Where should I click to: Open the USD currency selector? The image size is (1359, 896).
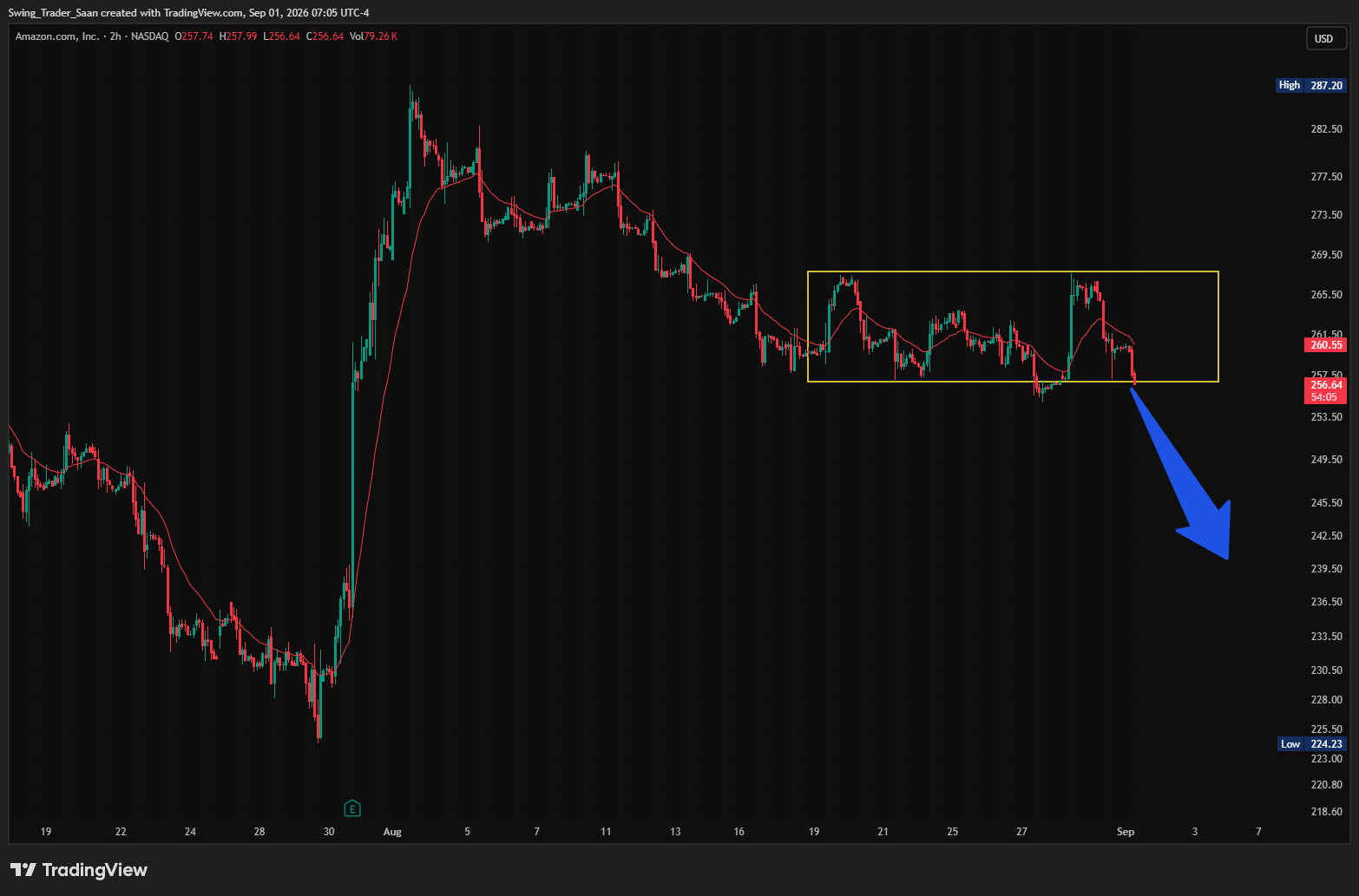click(1323, 38)
